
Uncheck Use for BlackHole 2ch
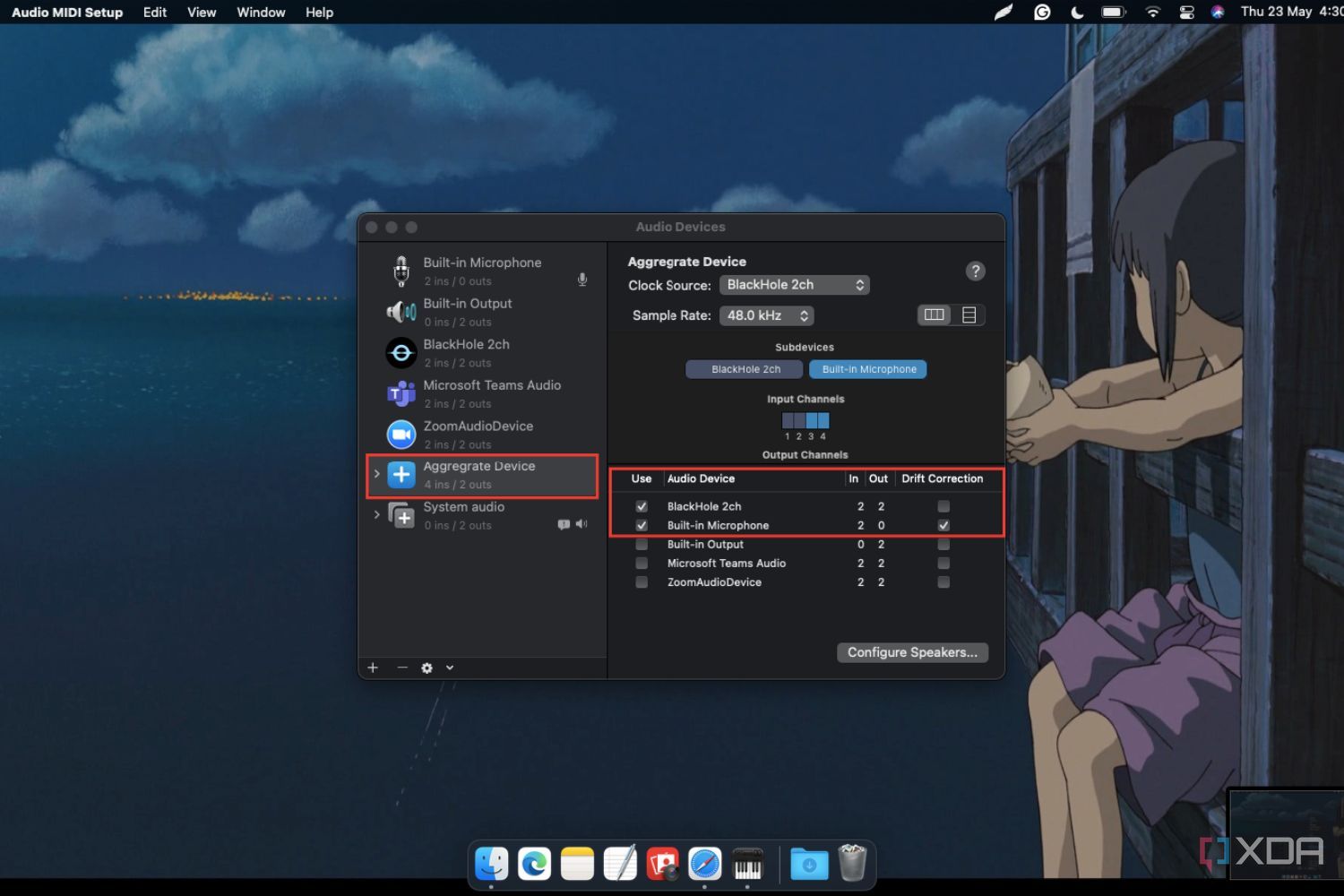(x=642, y=506)
